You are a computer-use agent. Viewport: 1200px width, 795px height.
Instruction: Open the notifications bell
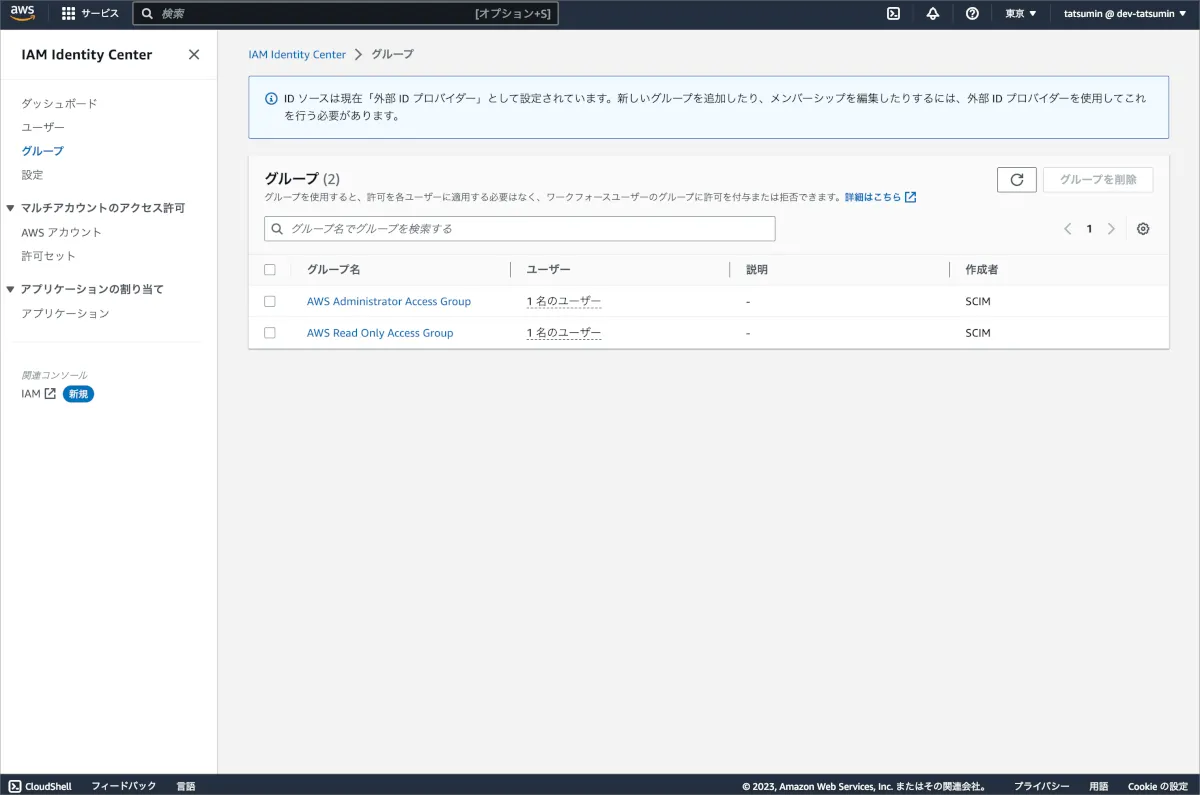(x=933, y=14)
